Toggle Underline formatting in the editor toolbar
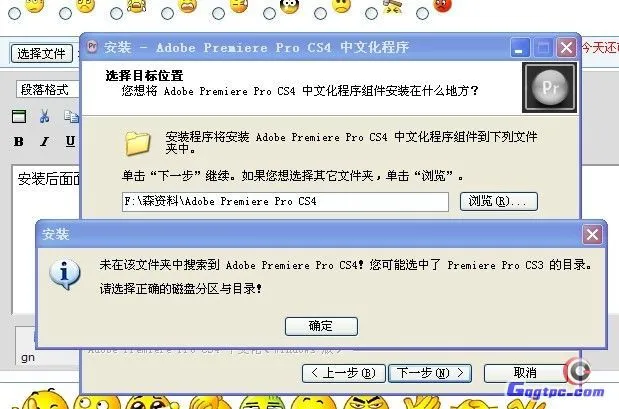 (x=70, y=141)
